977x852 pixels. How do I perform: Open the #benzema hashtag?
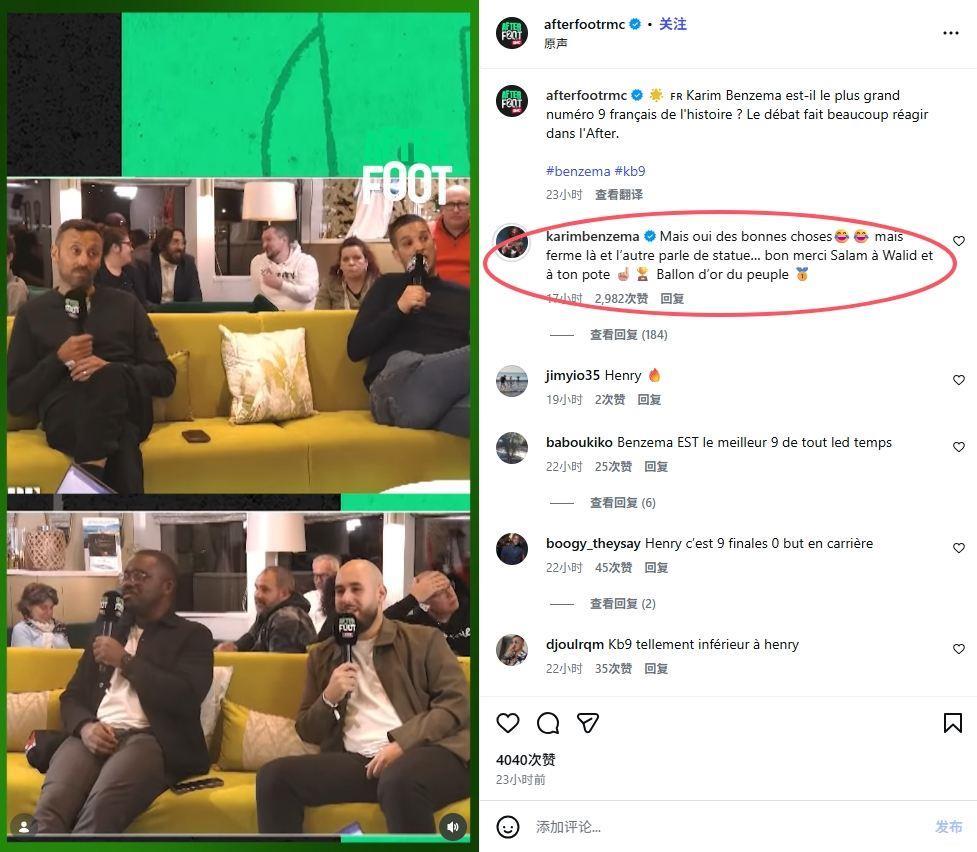pos(578,171)
